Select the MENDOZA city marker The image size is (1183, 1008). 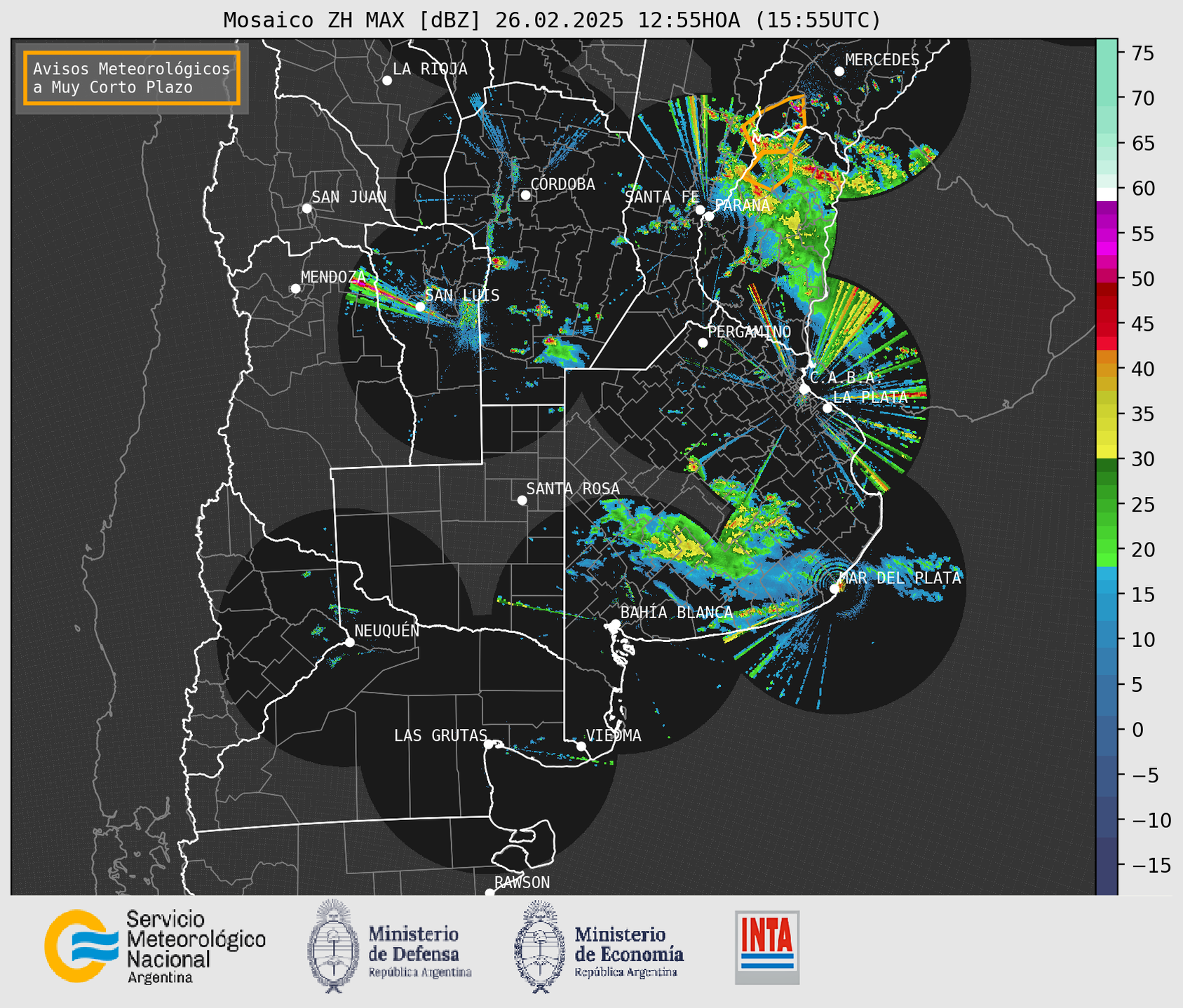[296, 289]
